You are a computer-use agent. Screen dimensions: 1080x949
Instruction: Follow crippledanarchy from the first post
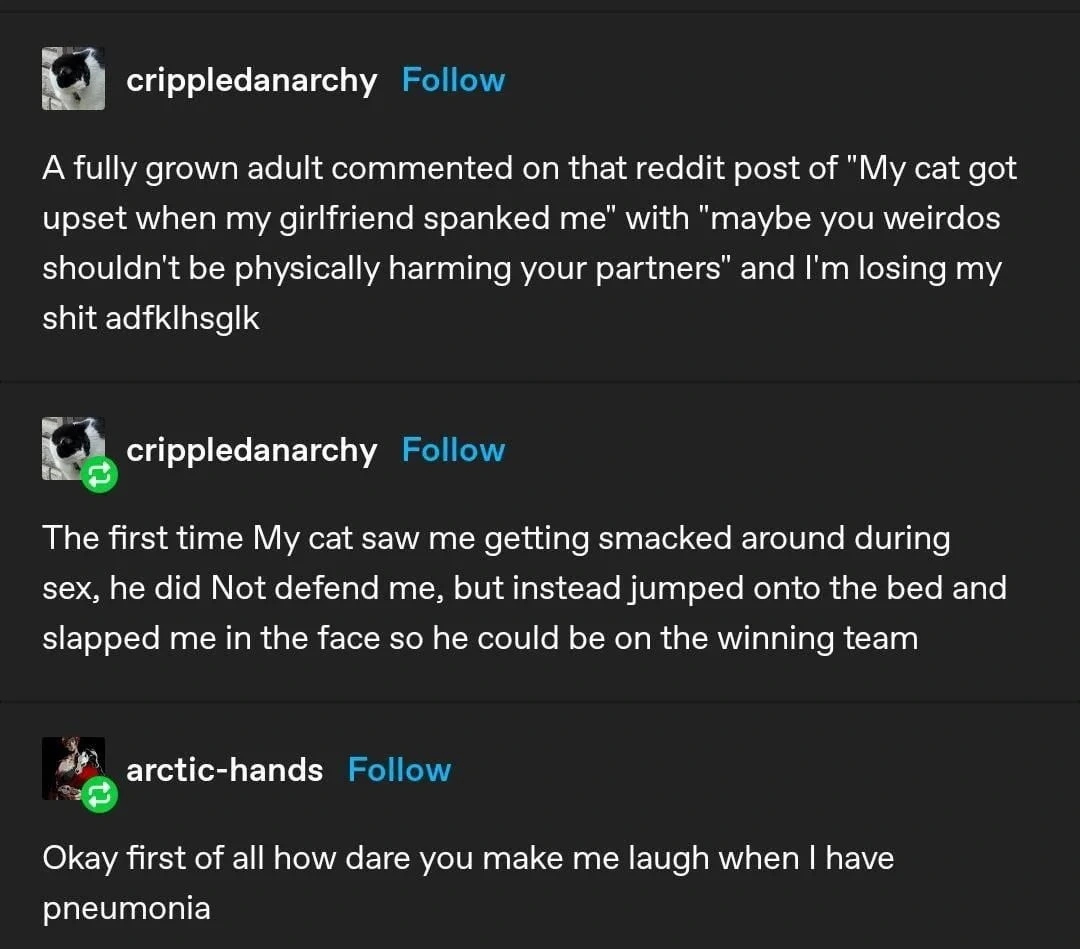(453, 79)
